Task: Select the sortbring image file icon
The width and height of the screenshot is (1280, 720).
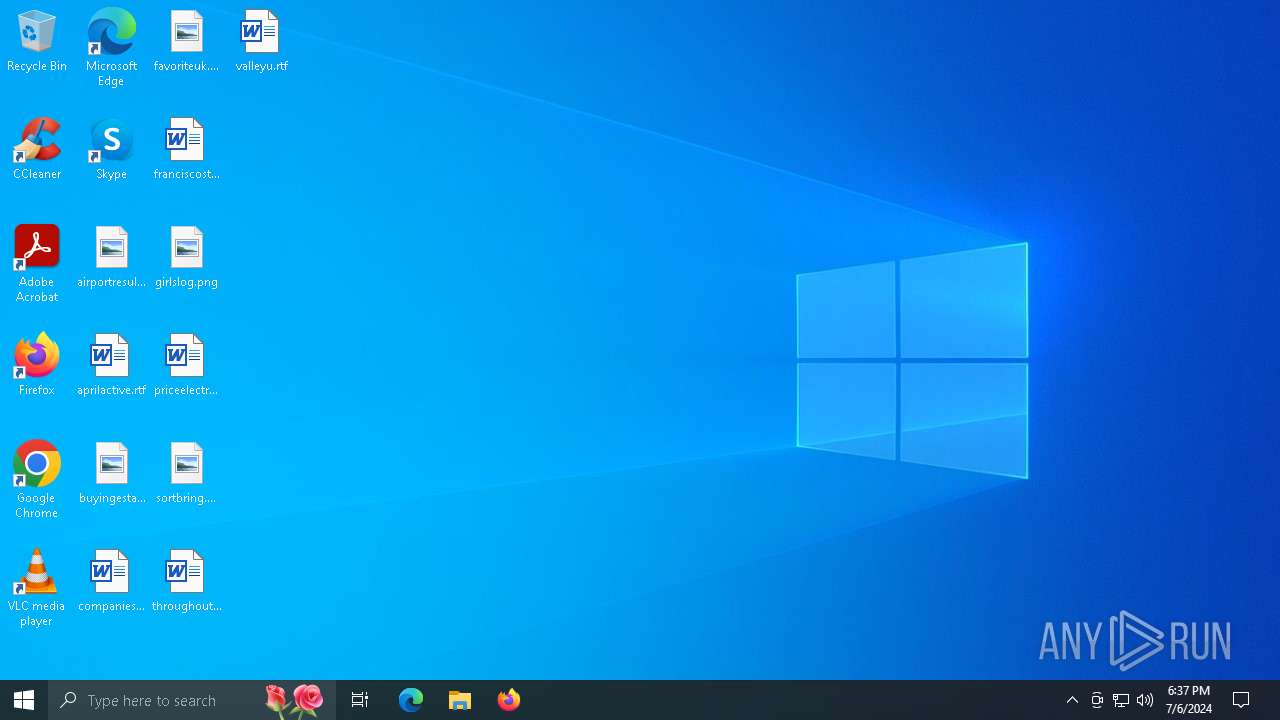Action: (x=186, y=474)
